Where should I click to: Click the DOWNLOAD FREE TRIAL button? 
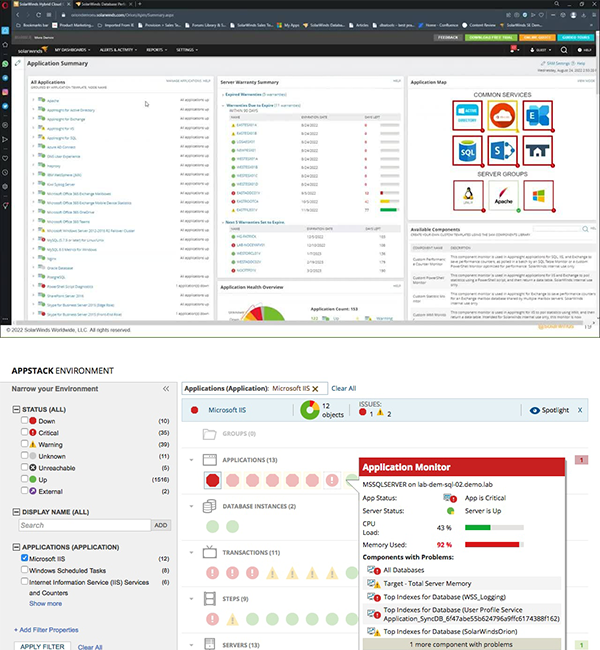click(491, 37)
